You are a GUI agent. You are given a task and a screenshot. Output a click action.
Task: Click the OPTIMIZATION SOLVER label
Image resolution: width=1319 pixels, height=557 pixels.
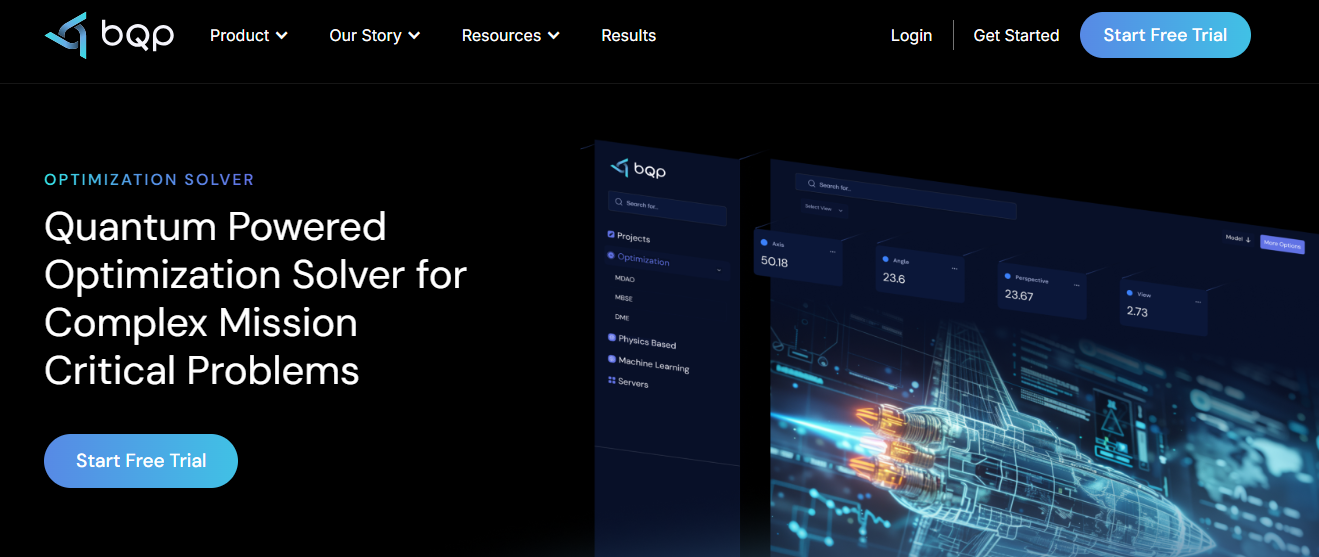(x=149, y=180)
